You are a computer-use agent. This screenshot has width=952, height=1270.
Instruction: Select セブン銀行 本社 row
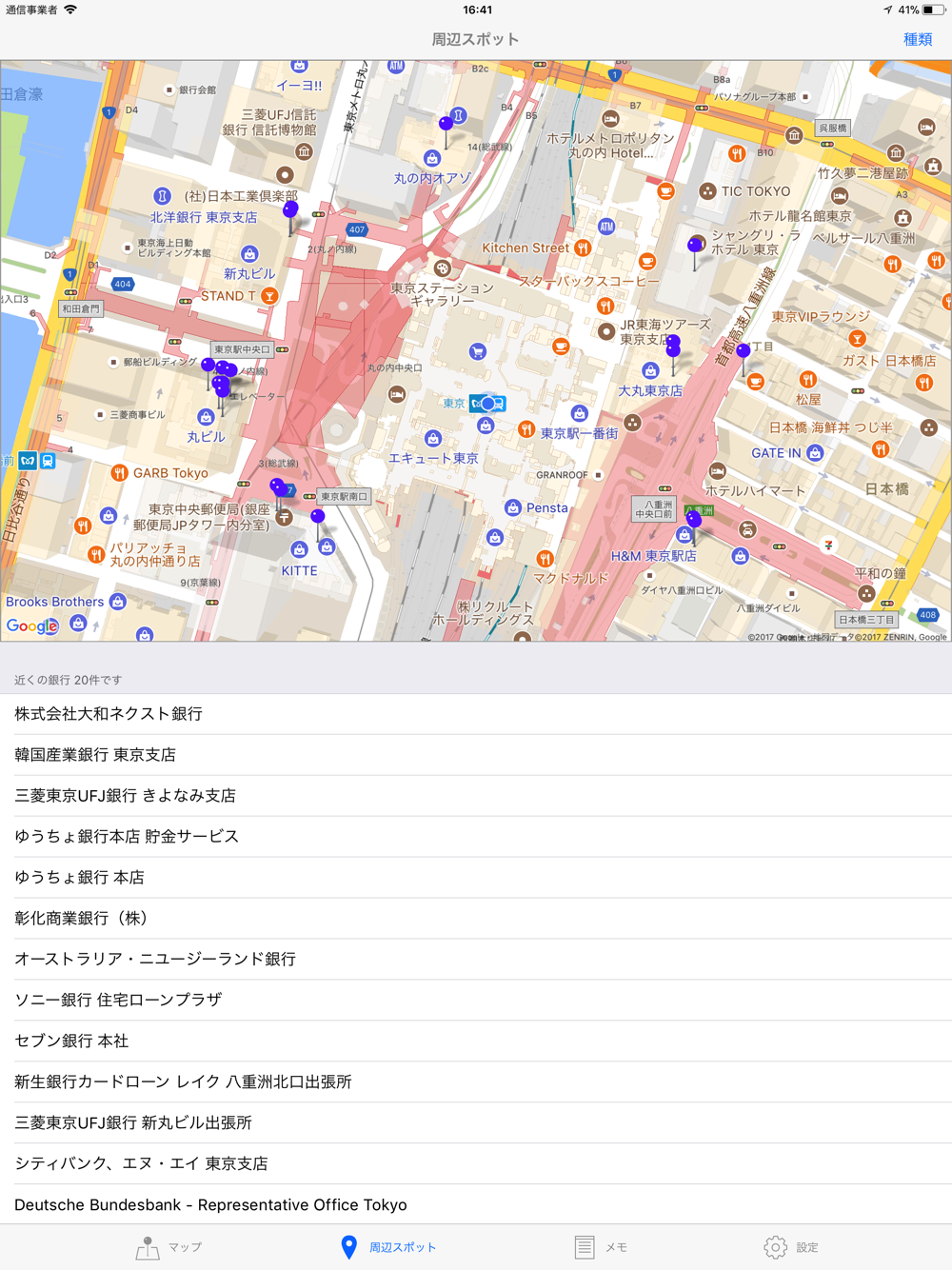tap(476, 1042)
